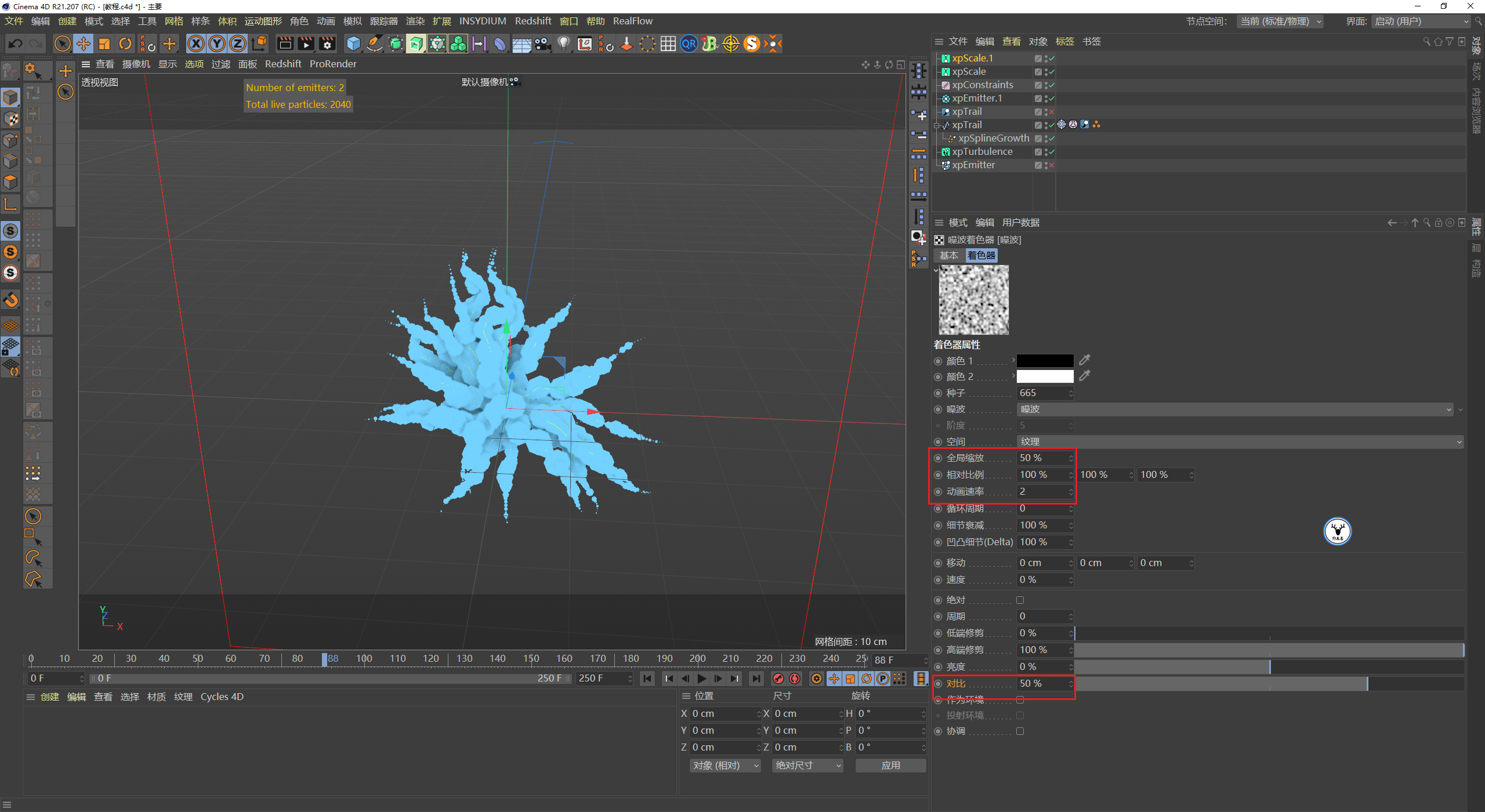Click the Axis mode L icon

pyautogui.click(x=10, y=204)
